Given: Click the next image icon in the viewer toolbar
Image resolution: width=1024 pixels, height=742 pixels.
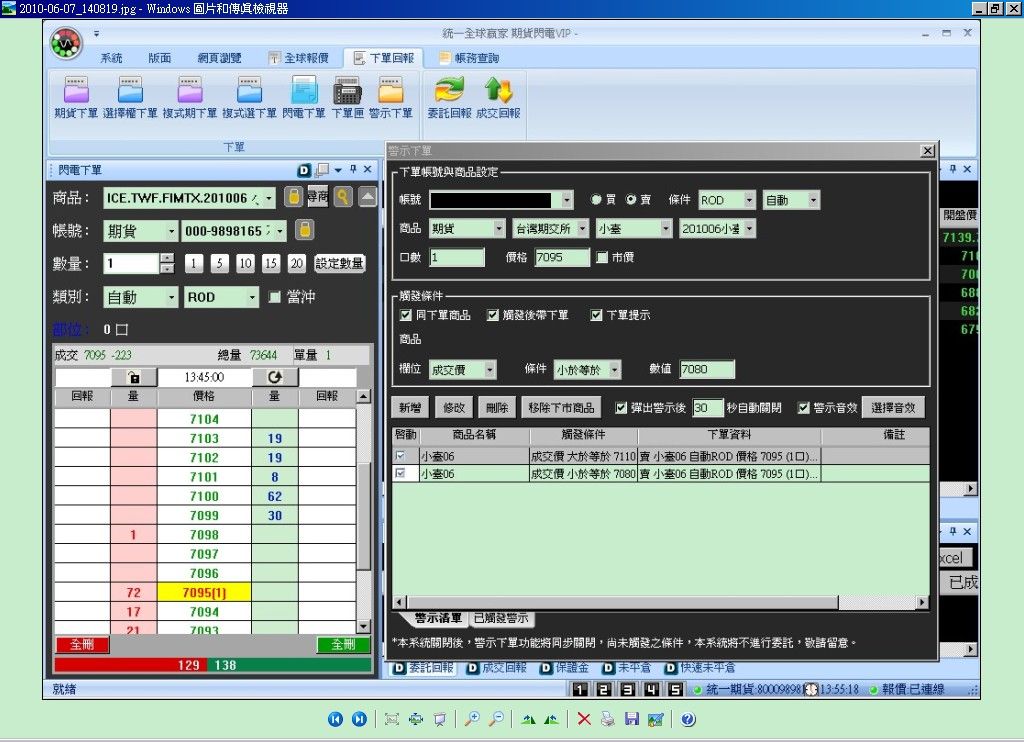Looking at the screenshot, I should click(x=359, y=719).
